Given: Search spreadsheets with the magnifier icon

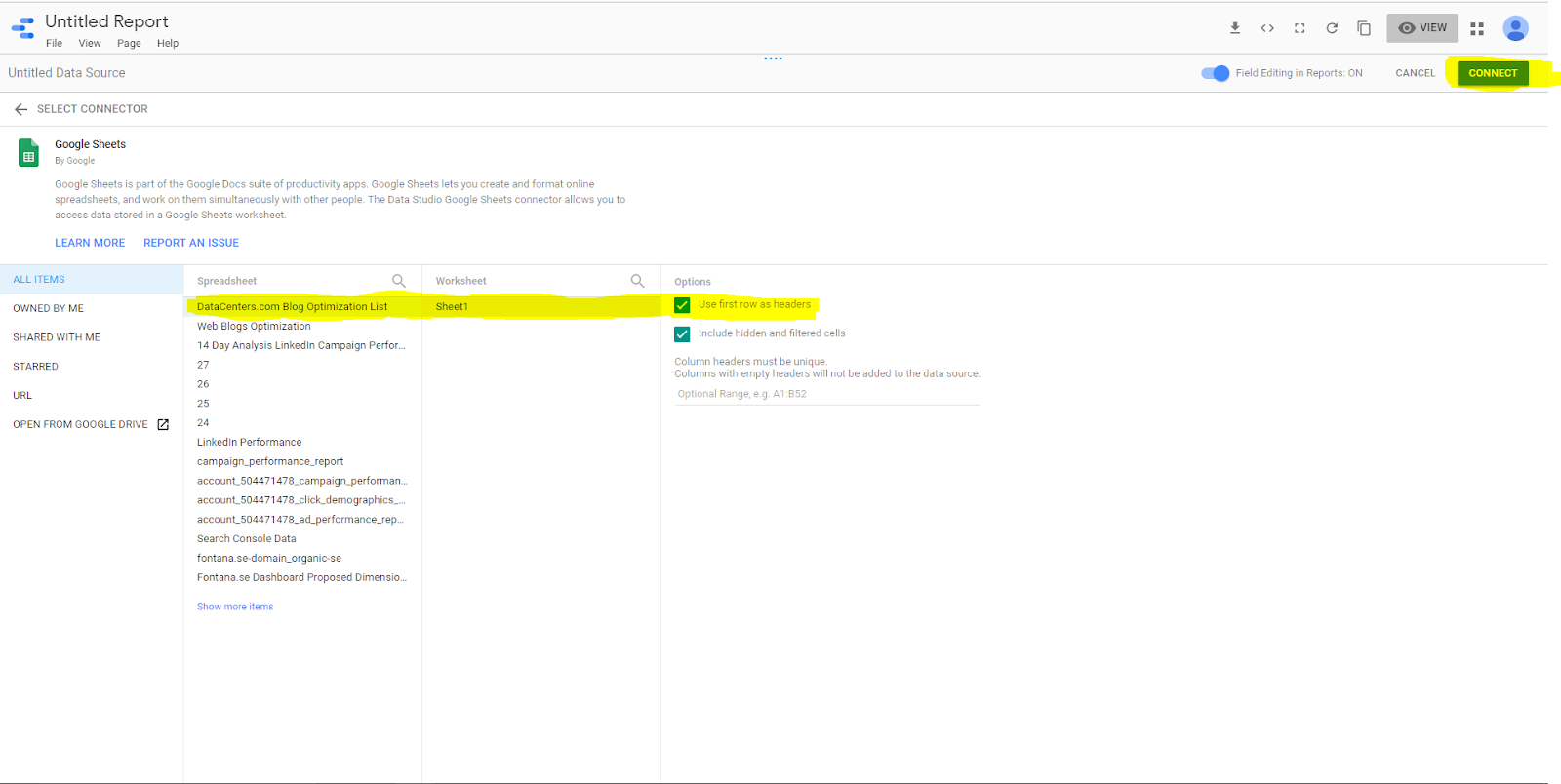Looking at the screenshot, I should (x=398, y=281).
